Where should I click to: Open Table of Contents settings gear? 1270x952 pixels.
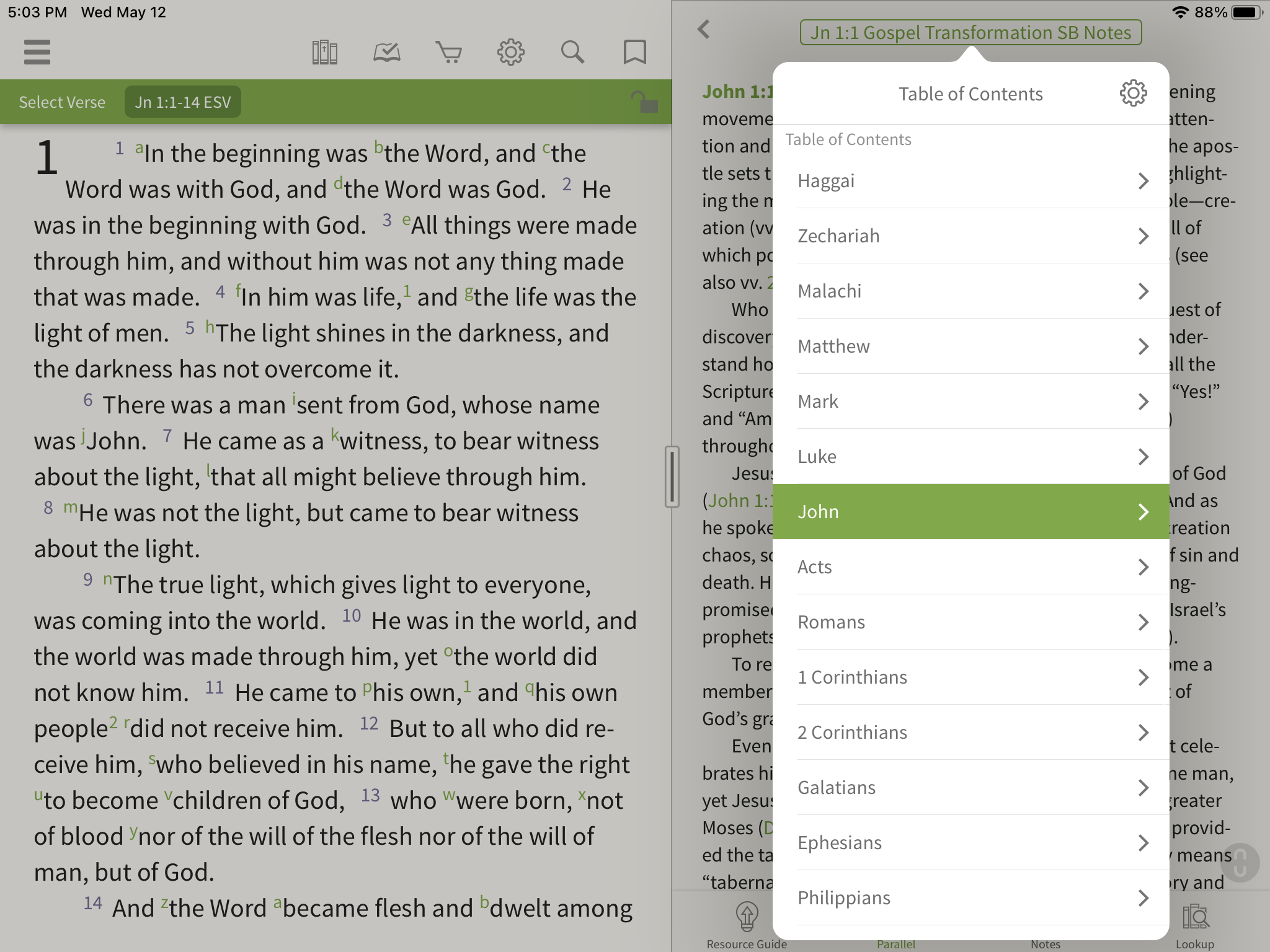click(1133, 94)
